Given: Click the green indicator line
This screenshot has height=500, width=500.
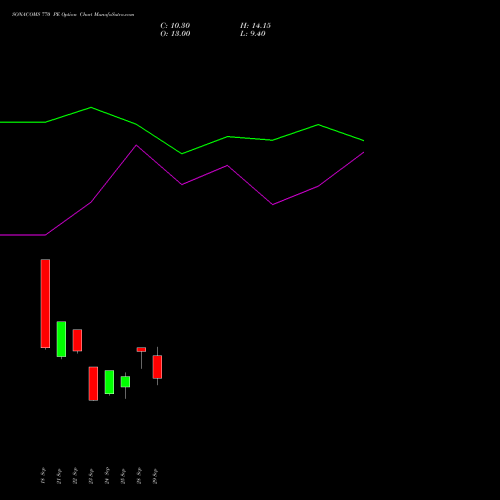Looking at the screenshot, I should [x=182, y=153].
